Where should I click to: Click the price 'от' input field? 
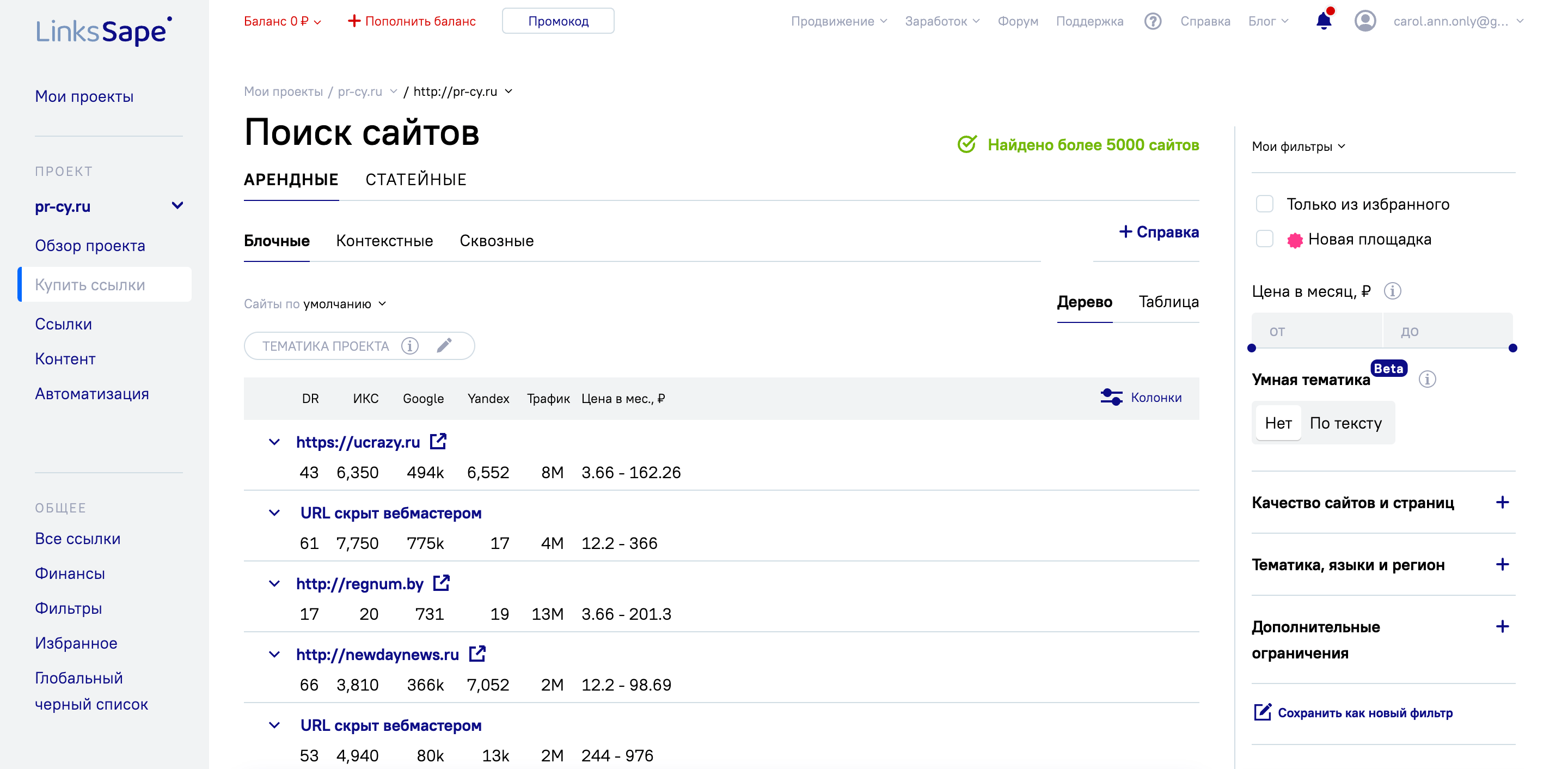pos(1316,331)
